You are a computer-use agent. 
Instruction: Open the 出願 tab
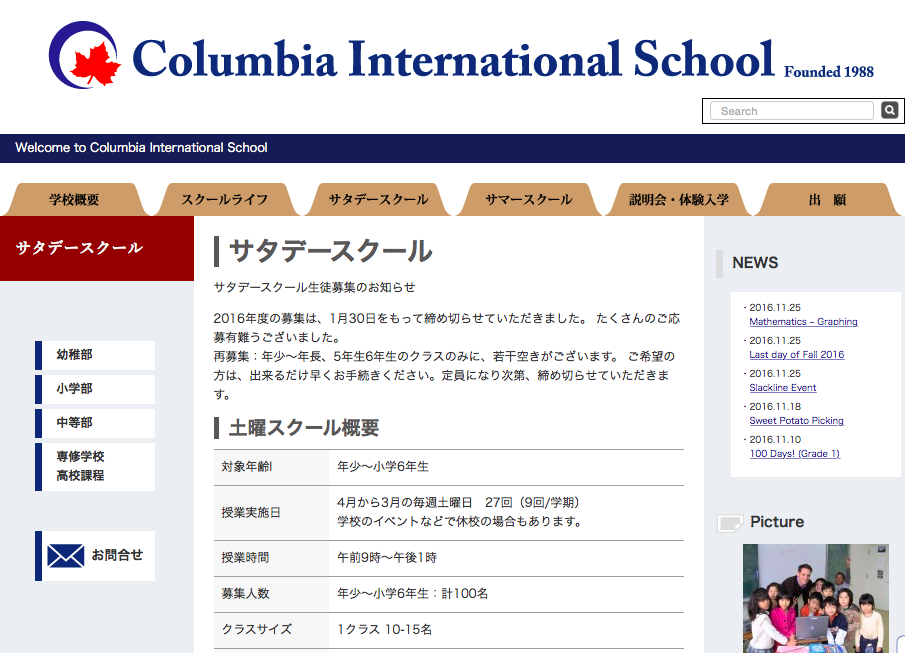click(x=828, y=200)
